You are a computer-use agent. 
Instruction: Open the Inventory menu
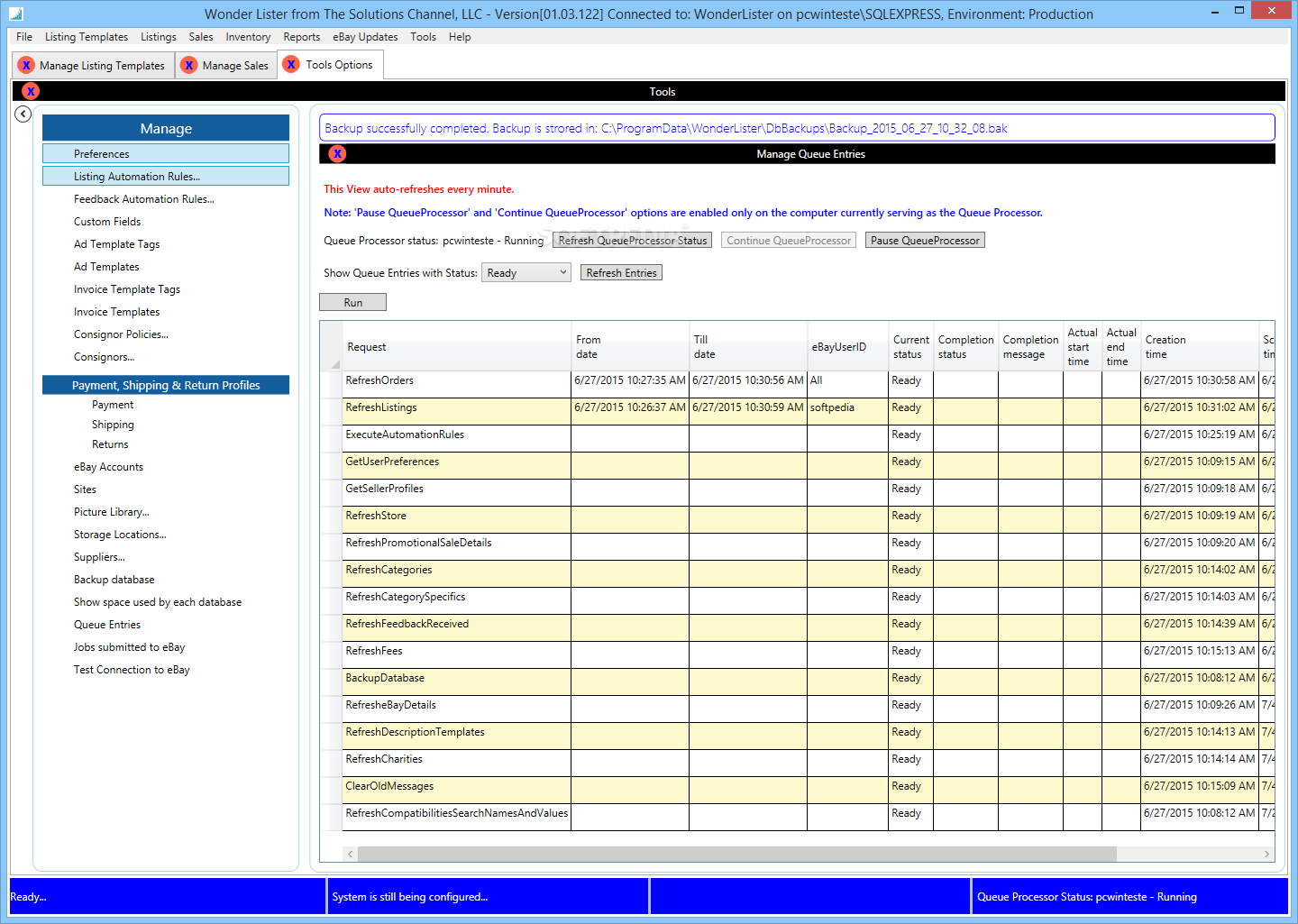248,37
